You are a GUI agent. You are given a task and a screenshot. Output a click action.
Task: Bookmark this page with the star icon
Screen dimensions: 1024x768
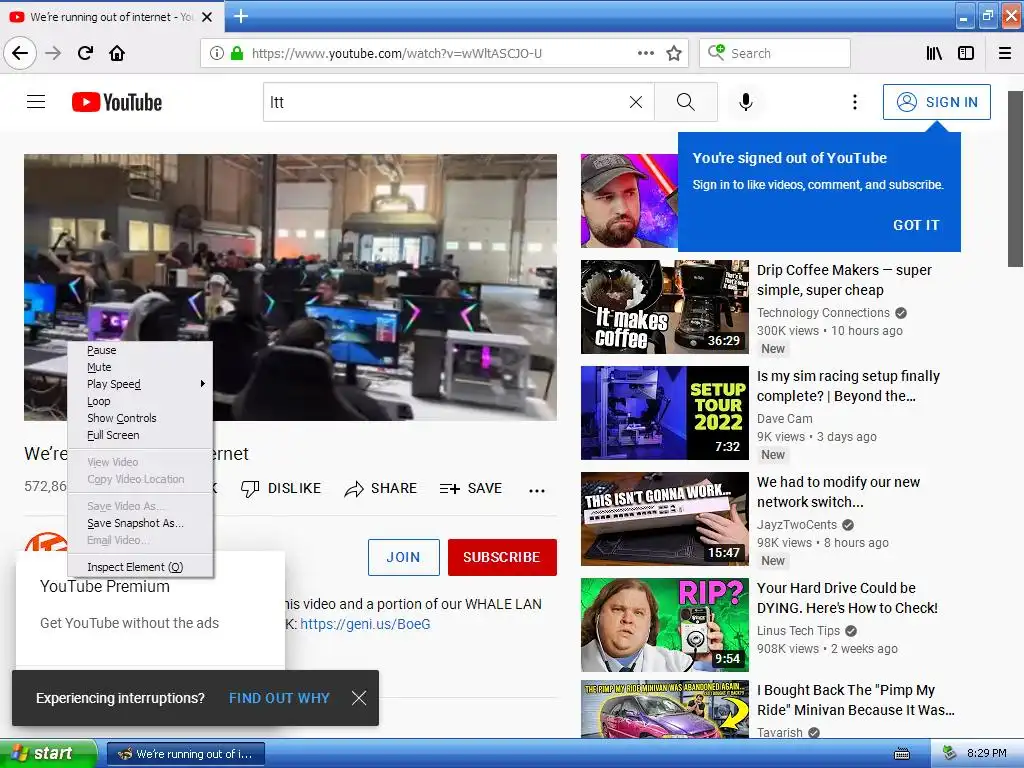tap(674, 53)
